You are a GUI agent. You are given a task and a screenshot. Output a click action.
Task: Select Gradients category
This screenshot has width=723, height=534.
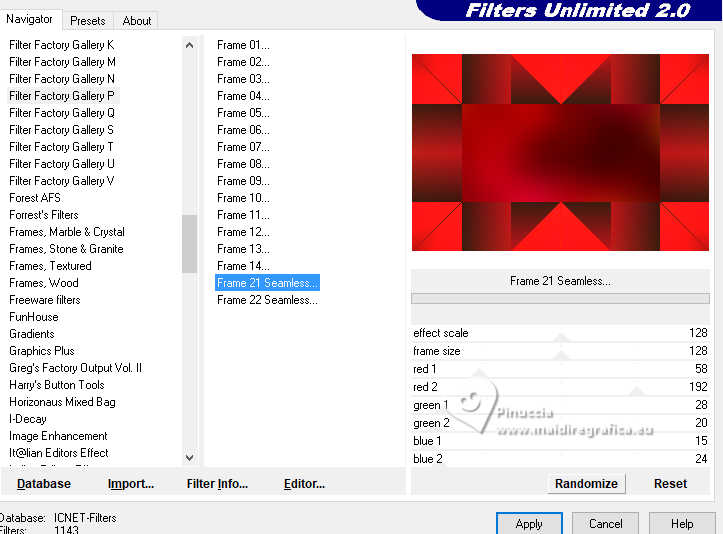pyautogui.click(x=32, y=334)
